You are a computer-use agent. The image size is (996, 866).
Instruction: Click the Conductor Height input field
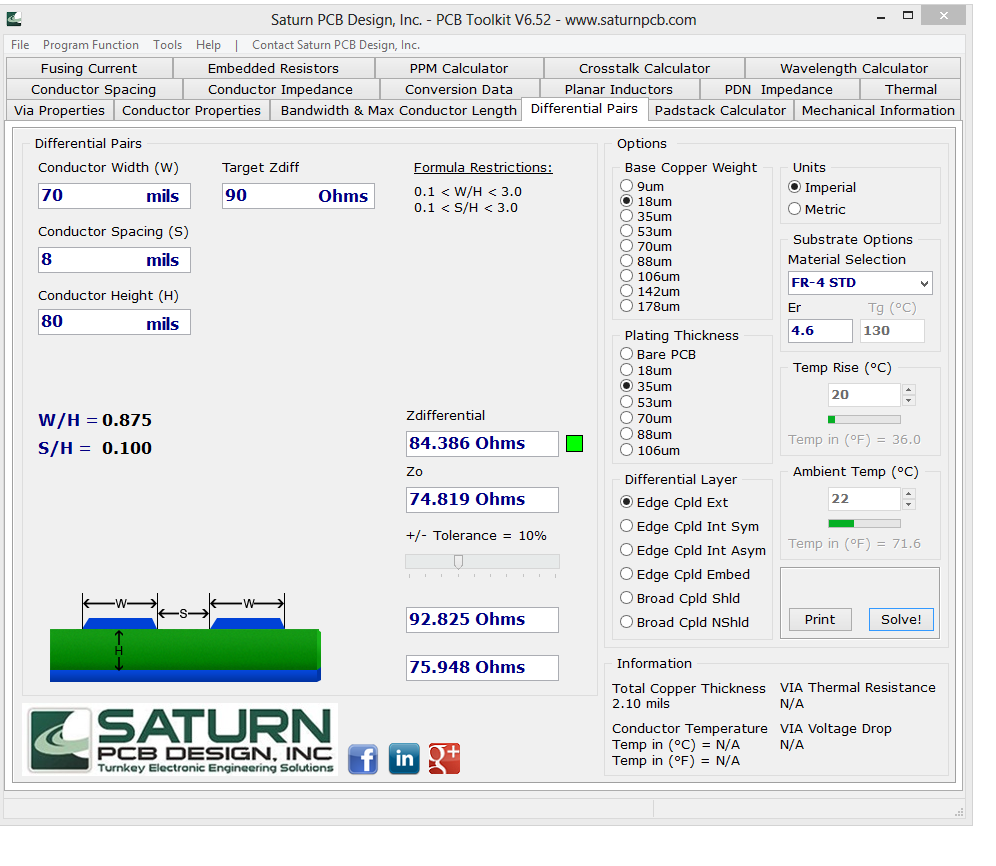tap(114, 322)
